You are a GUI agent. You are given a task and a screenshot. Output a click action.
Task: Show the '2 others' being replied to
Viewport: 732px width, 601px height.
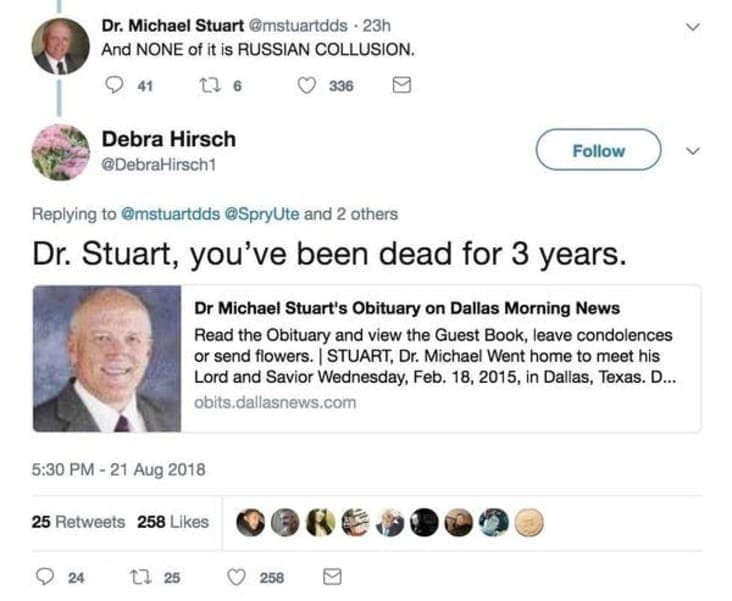click(x=363, y=213)
